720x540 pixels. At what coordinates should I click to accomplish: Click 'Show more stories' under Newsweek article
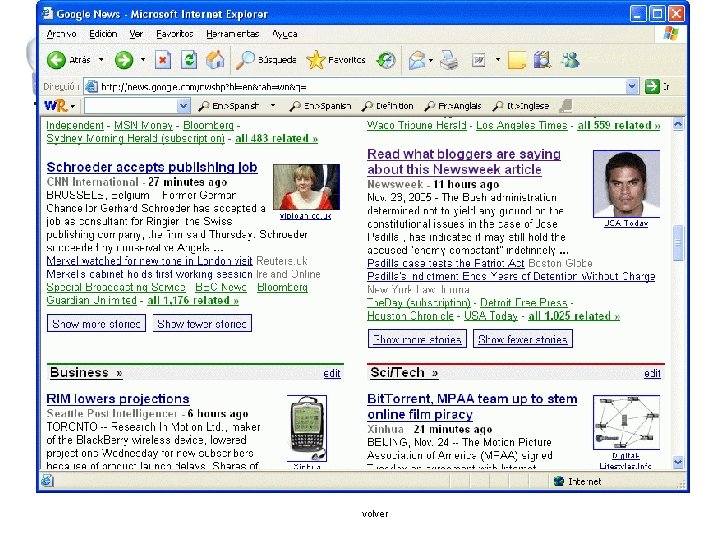click(417, 339)
